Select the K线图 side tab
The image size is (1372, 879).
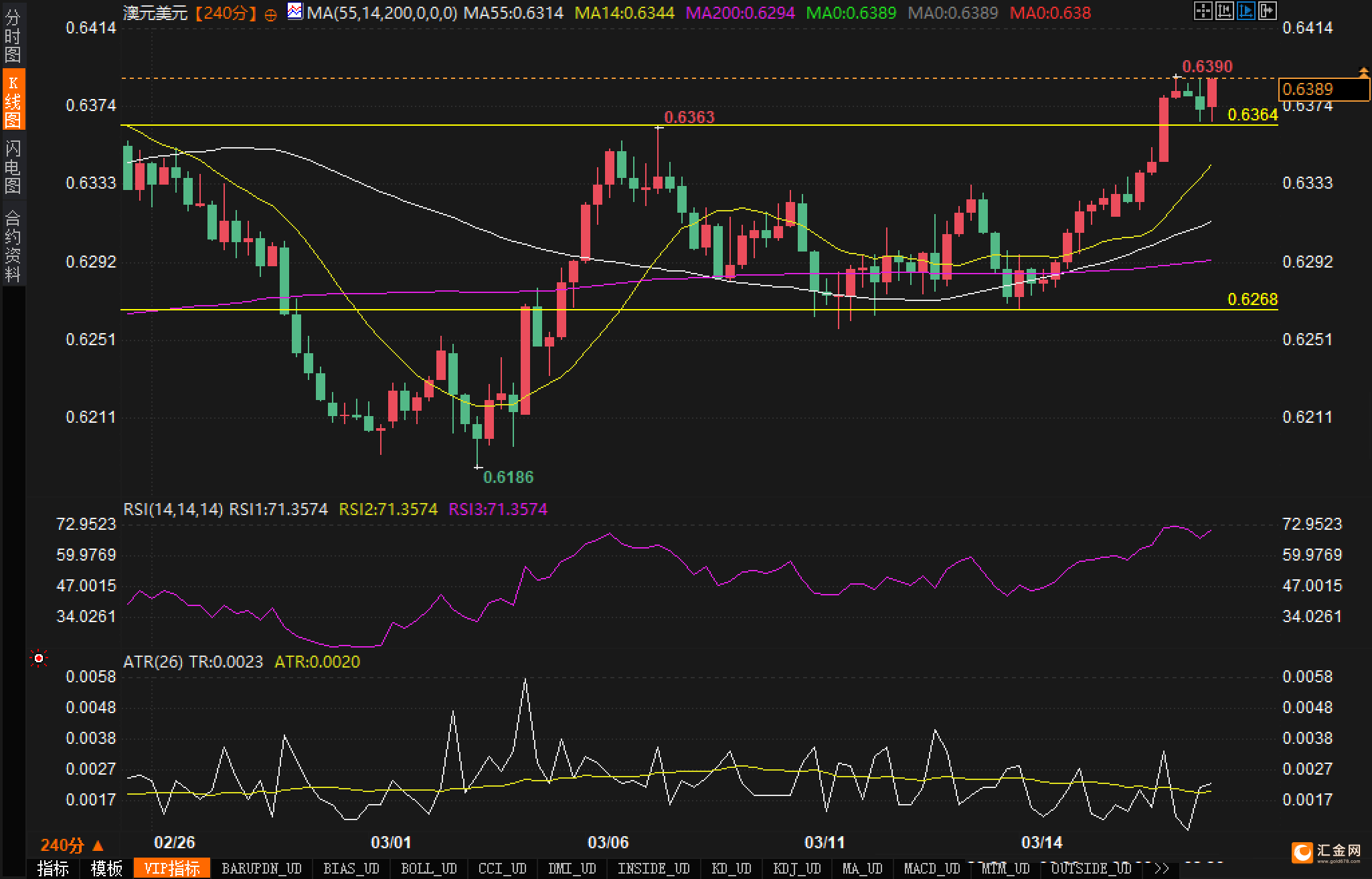[x=13, y=99]
